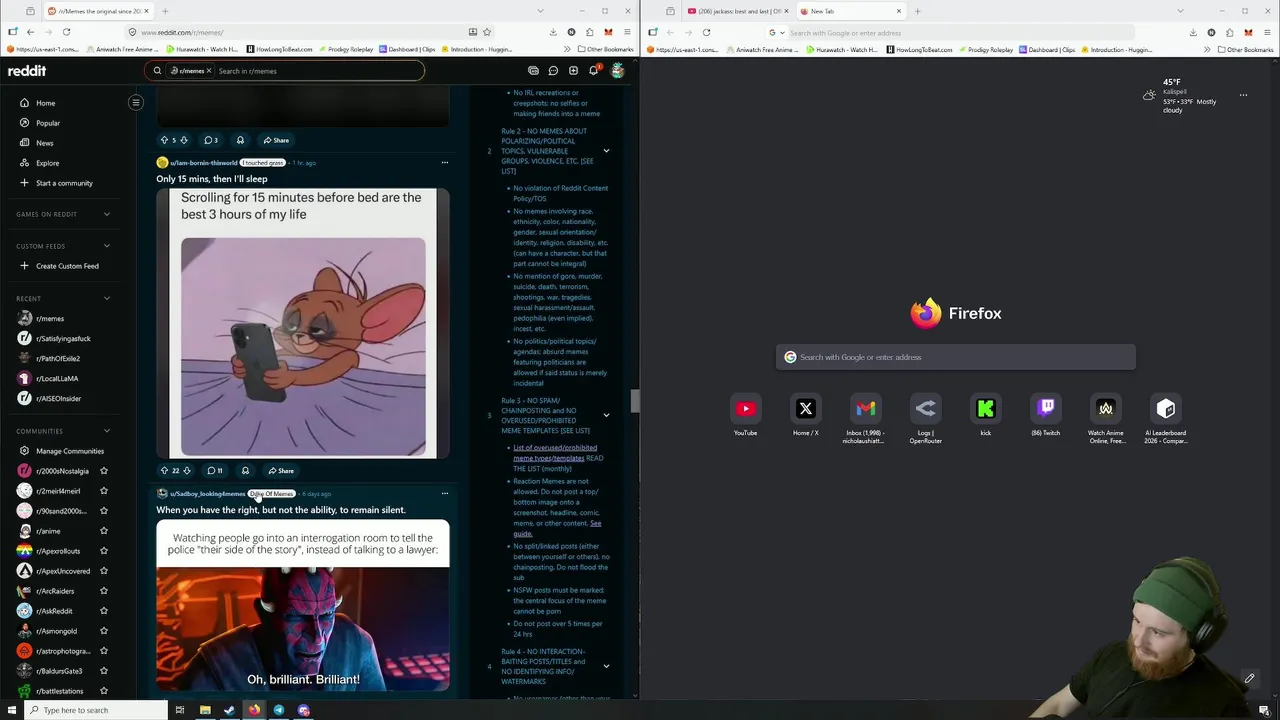Viewport: 1280px width, 720px height.
Task: Open Firefox application menu in Reddit window
Action: click(x=627, y=32)
